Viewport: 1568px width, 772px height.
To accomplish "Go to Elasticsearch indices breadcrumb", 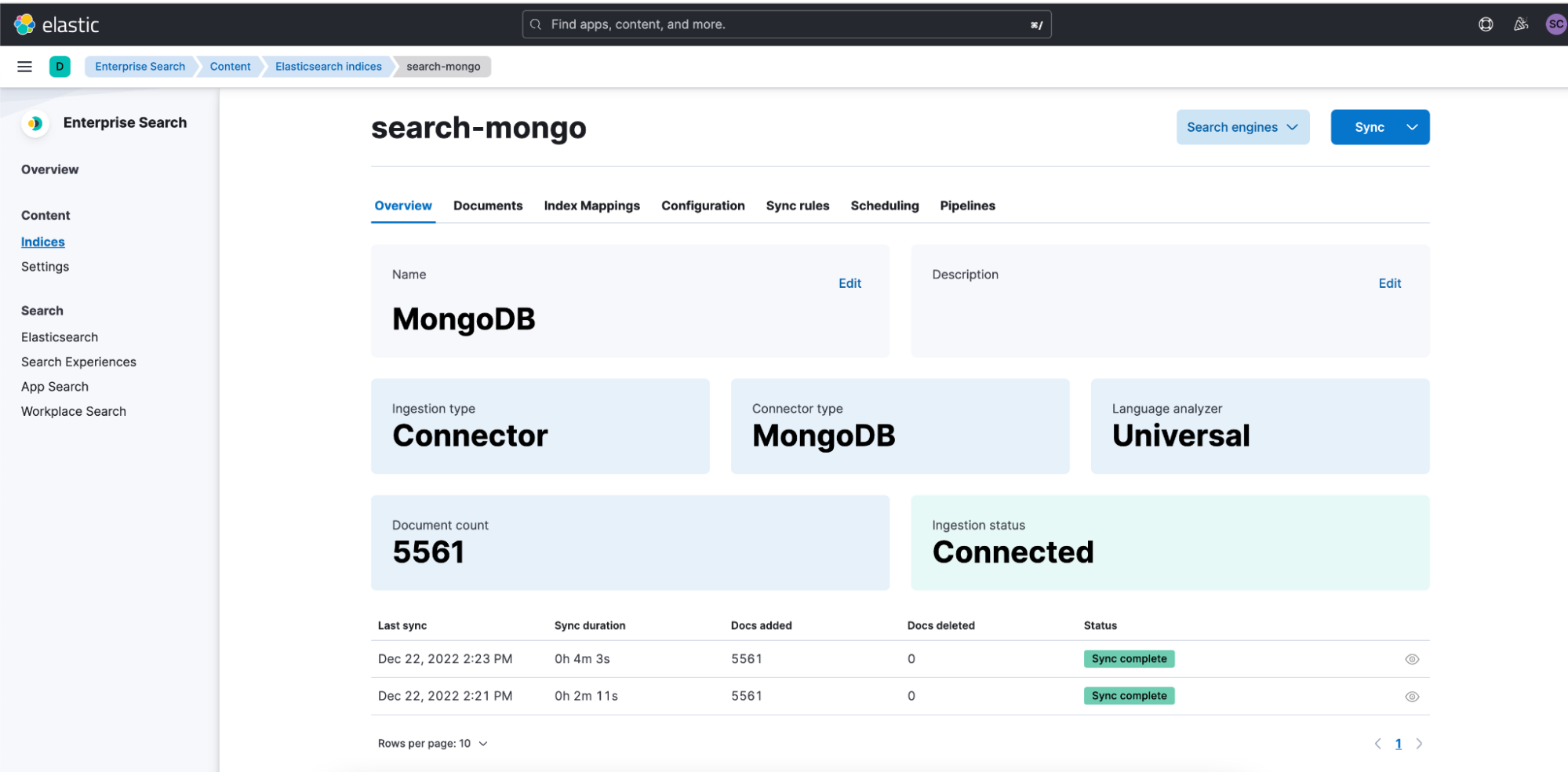I will (328, 67).
